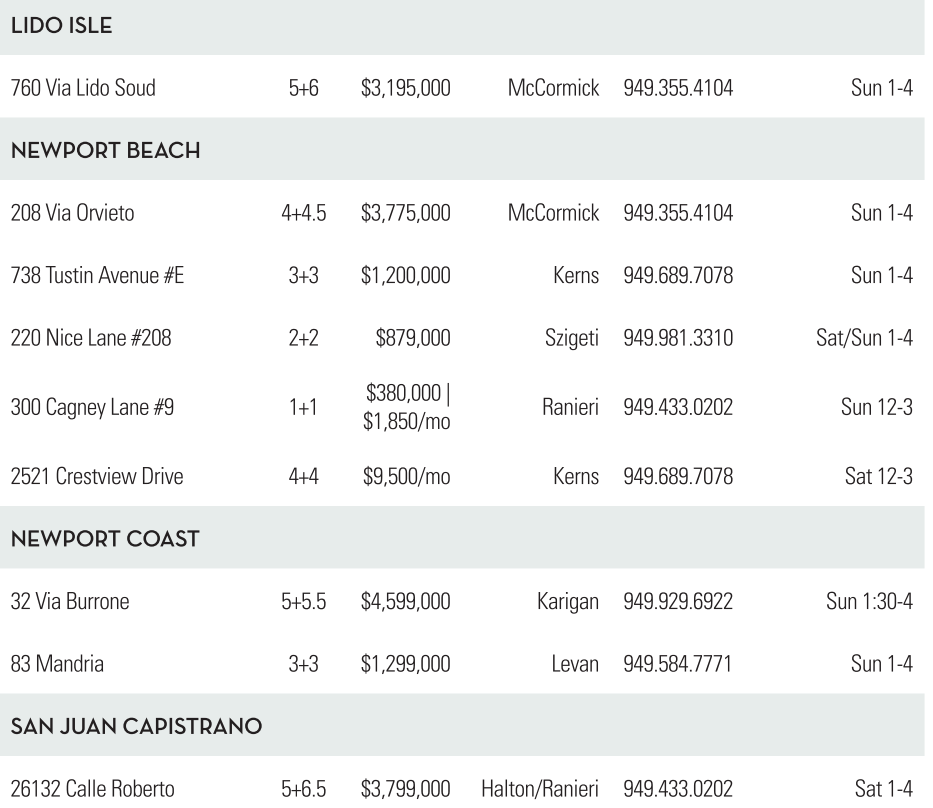Image resolution: width=933 pixels, height=808 pixels.
Task: Open the 32 Via Burrone listing
Action: (69, 601)
